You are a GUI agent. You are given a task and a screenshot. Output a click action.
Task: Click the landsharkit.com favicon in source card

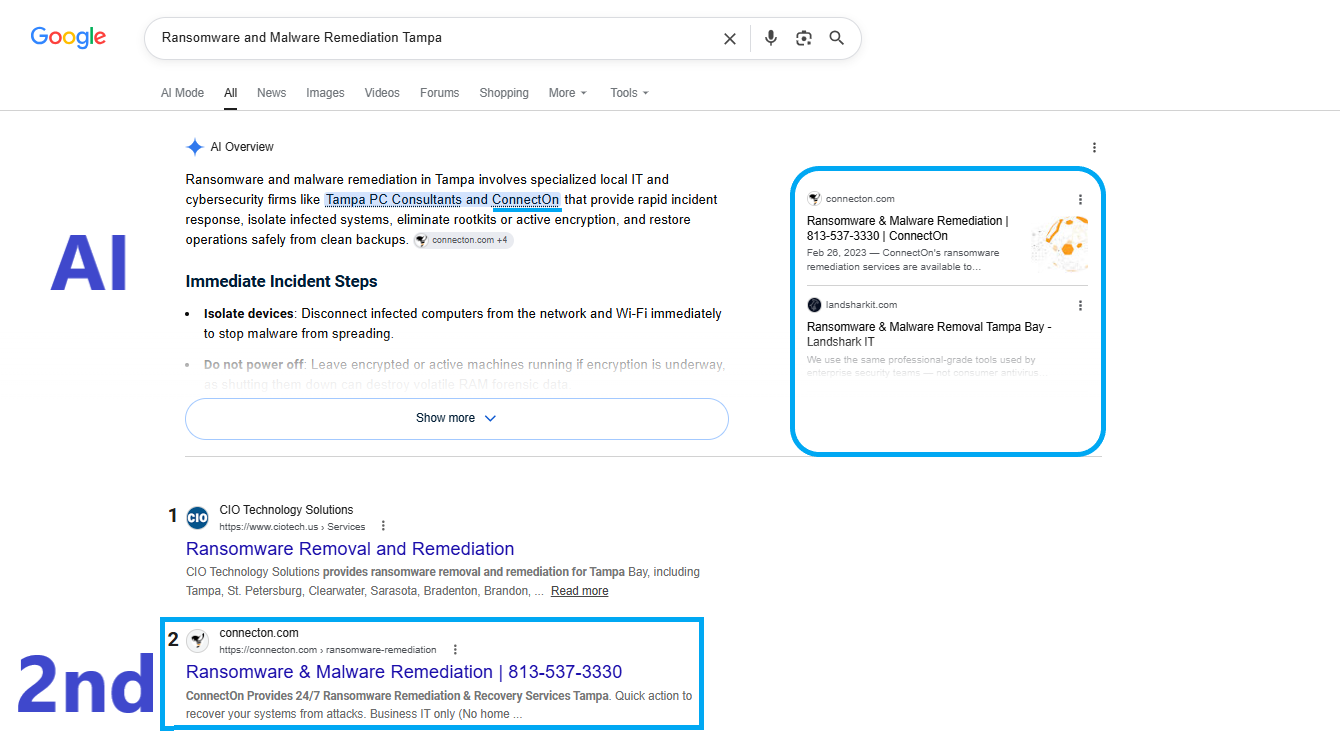click(814, 305)
